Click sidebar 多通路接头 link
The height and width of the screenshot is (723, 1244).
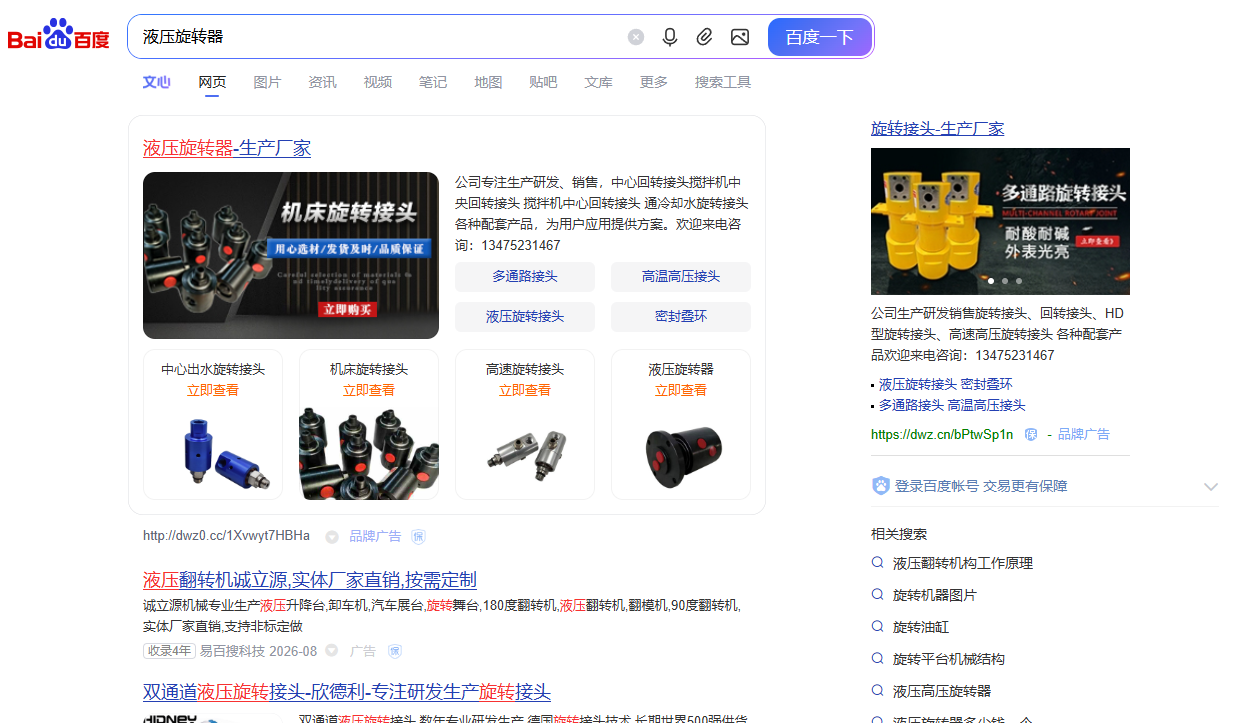click(911, 405)
